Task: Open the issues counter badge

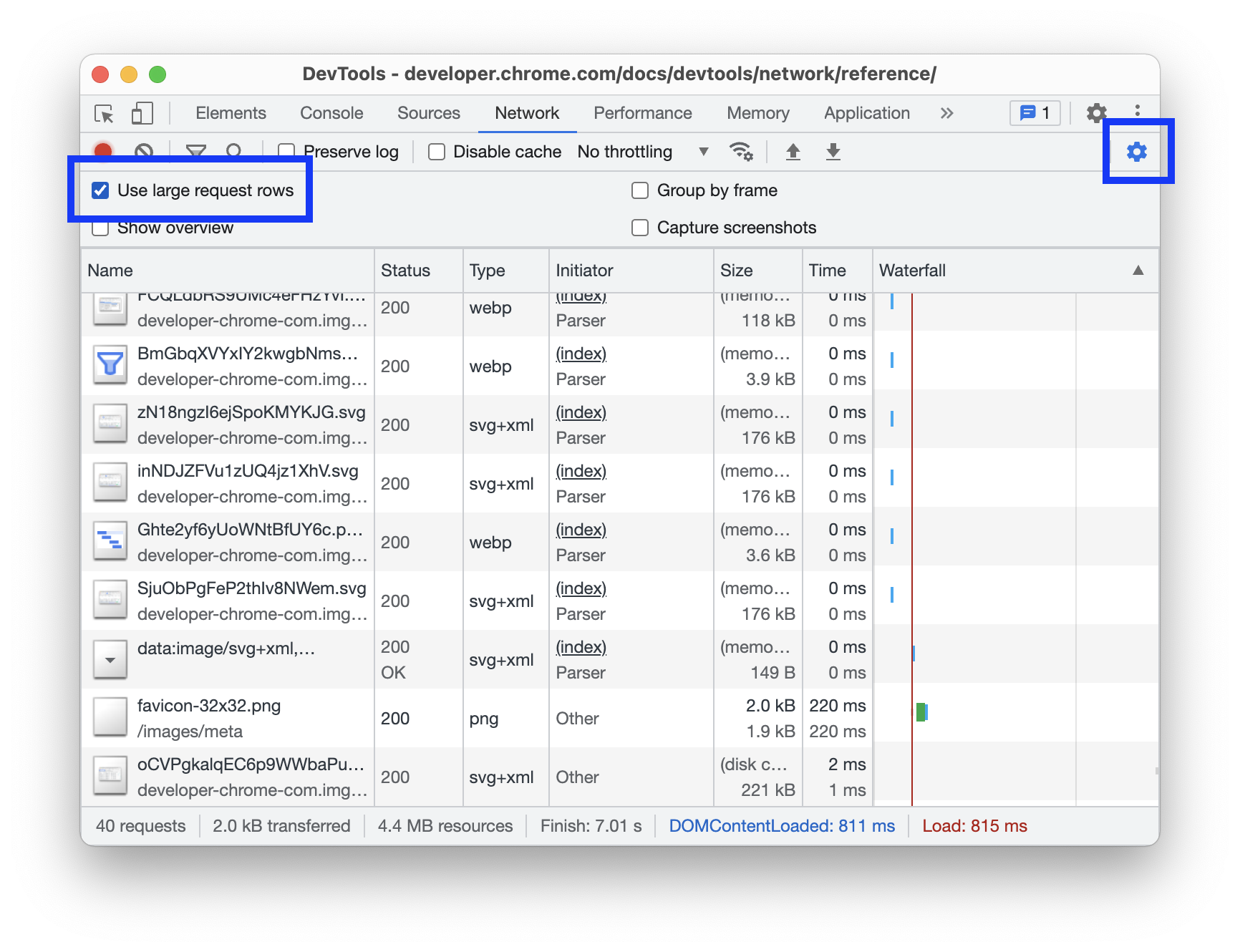Action: (1035, 113)
